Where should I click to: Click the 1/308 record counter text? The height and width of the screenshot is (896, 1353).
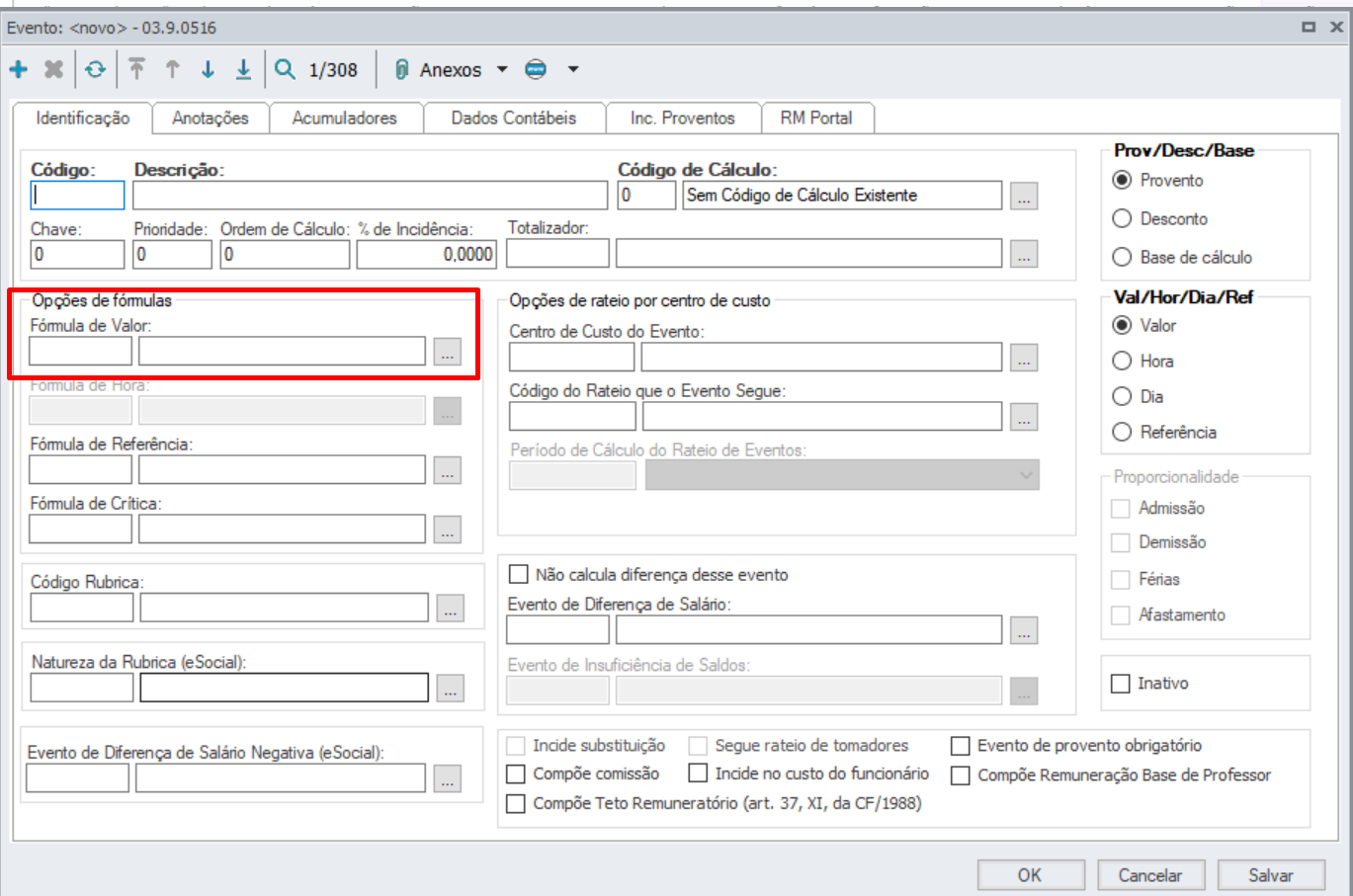(333, 70)
